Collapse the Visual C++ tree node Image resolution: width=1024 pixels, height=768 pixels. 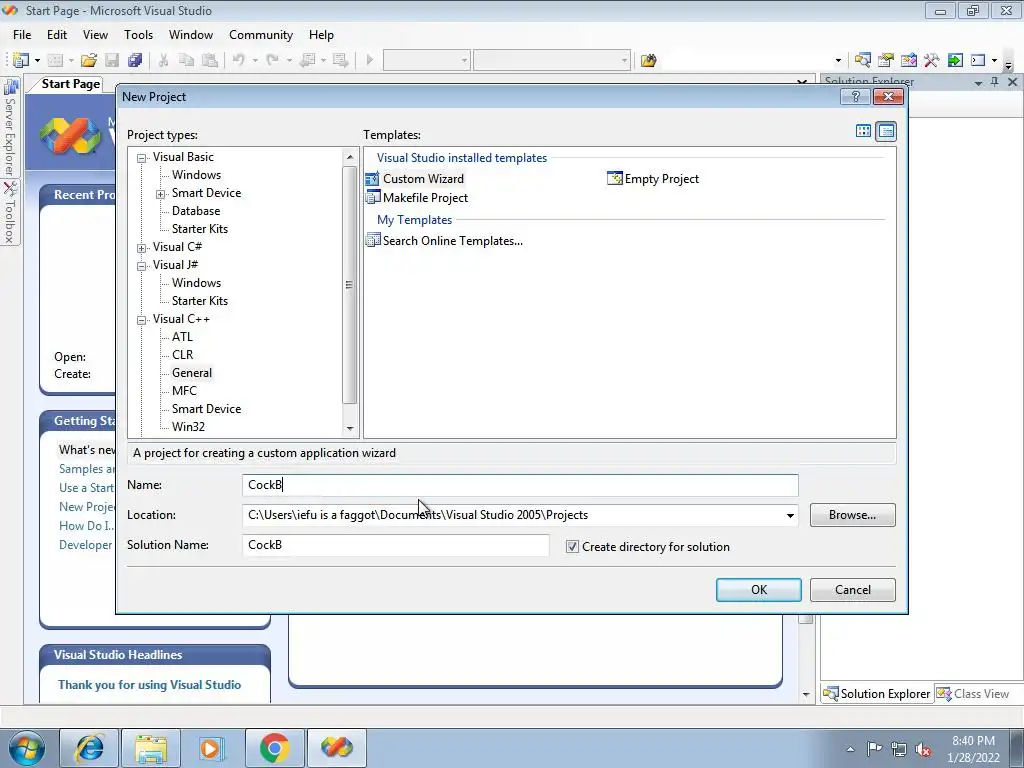tap(141, 320)
